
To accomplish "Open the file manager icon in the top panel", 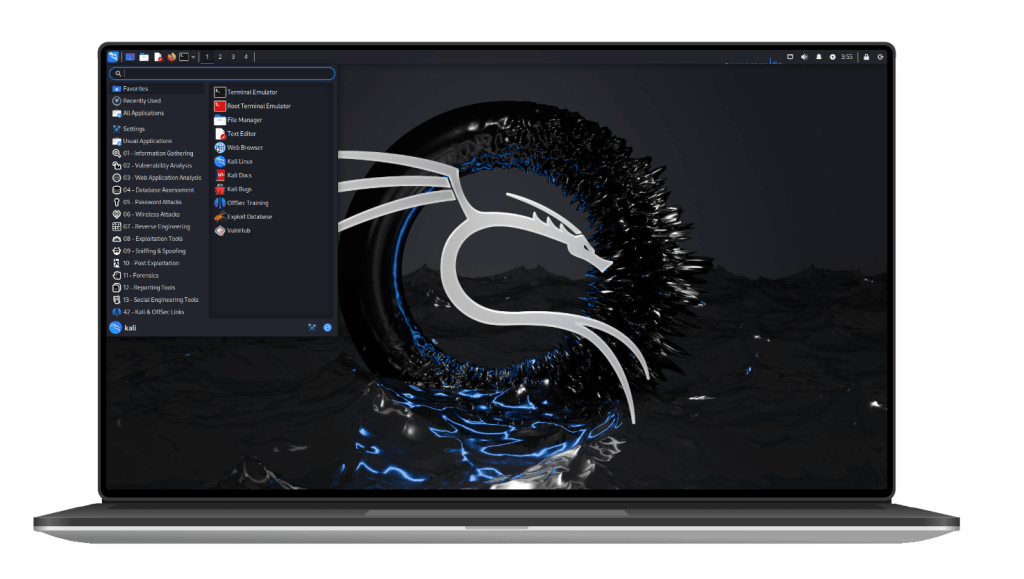I will click(144, 57).
